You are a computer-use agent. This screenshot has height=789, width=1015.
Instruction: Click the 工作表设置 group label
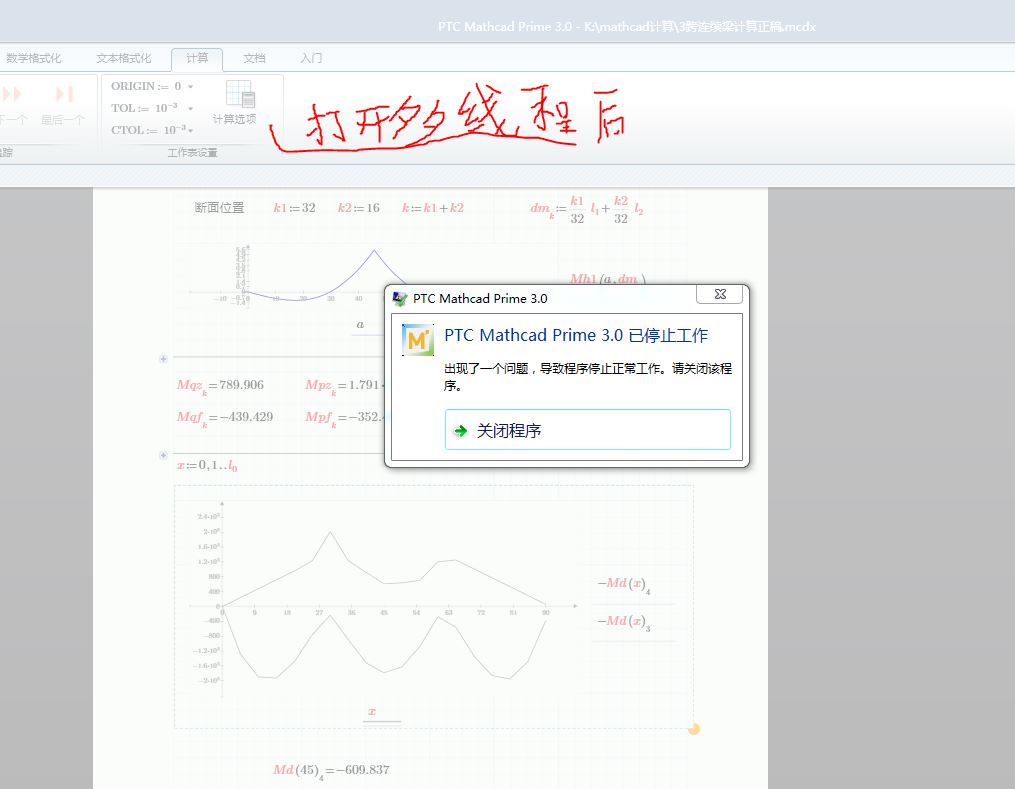192,153
